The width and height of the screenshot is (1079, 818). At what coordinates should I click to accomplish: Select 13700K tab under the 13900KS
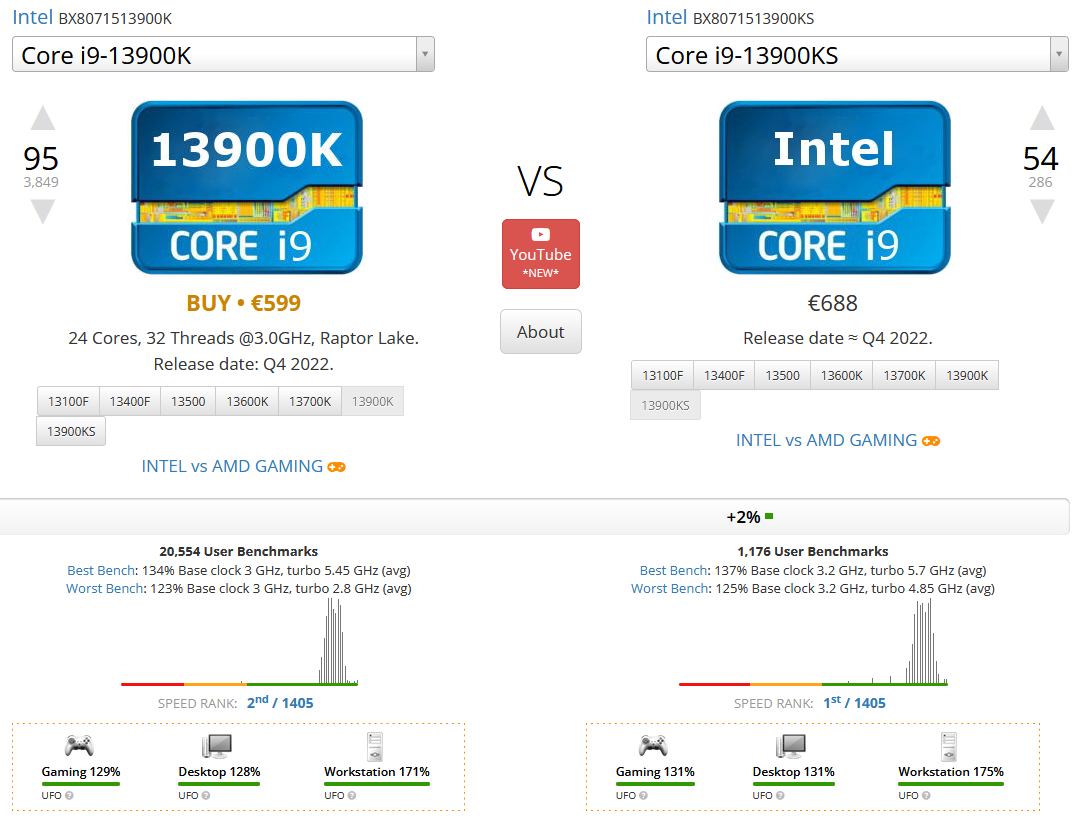coord(904,375)
